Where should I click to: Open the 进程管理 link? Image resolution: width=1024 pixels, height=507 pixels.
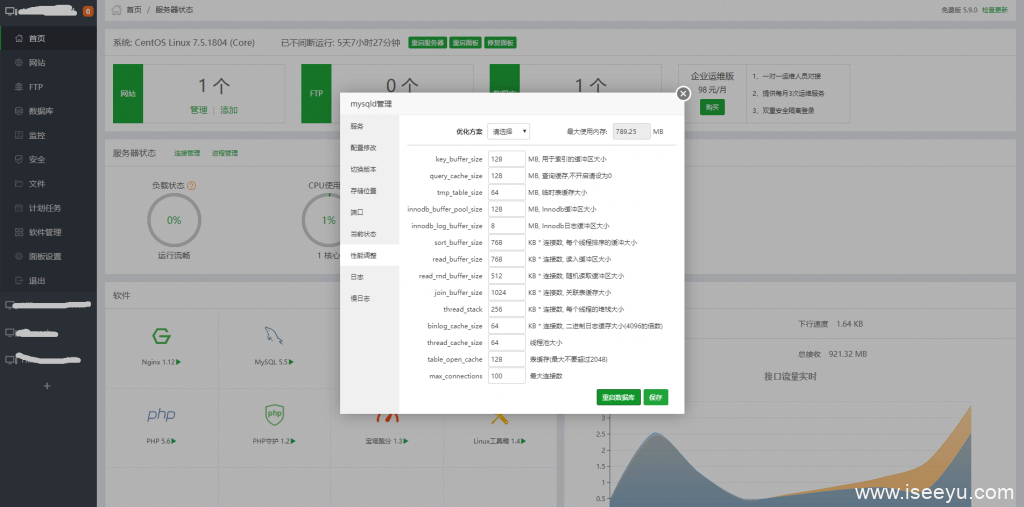click(225, 154)
